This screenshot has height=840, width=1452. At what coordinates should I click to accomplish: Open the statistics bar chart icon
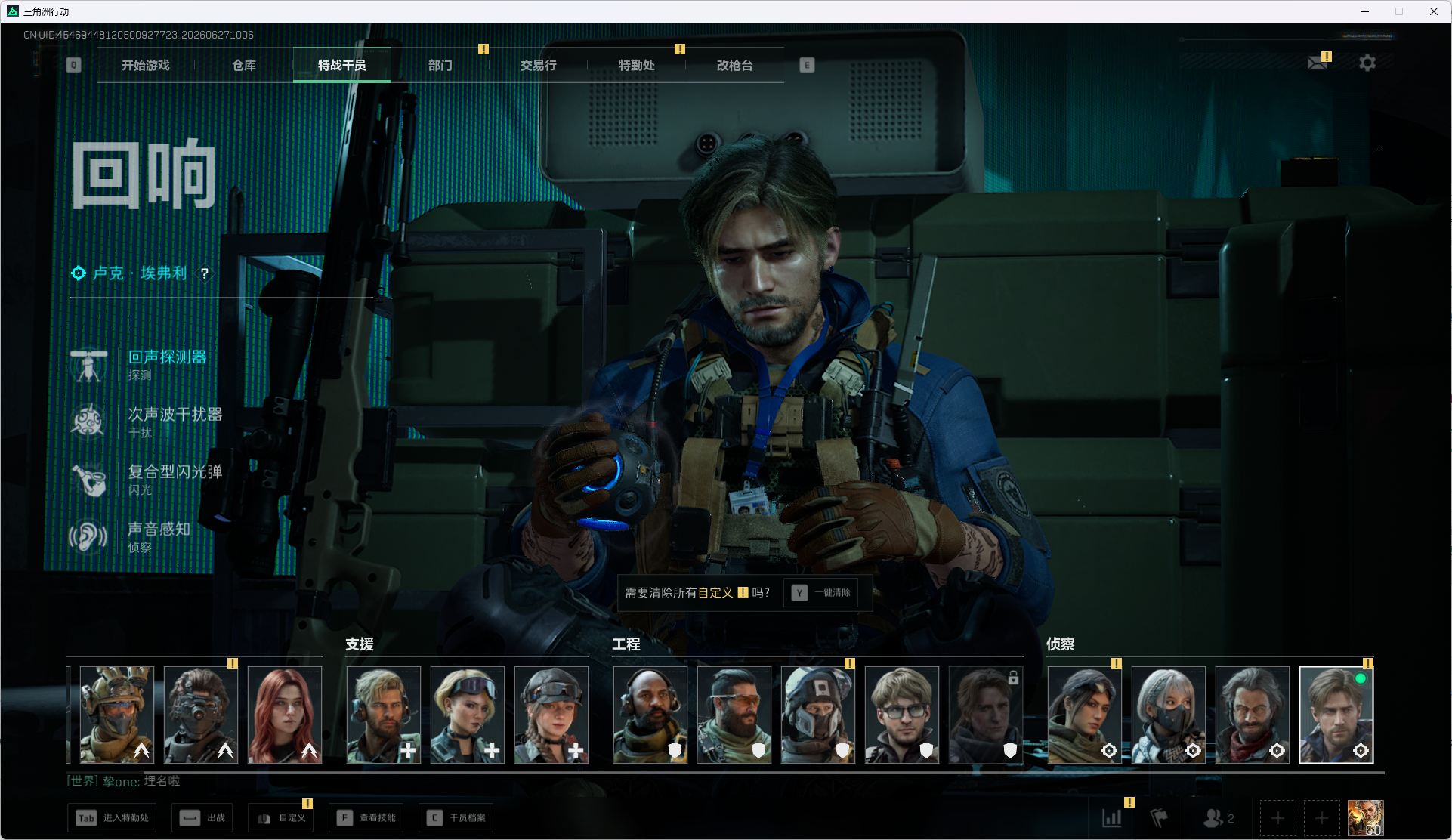(x=1112, y=817)
